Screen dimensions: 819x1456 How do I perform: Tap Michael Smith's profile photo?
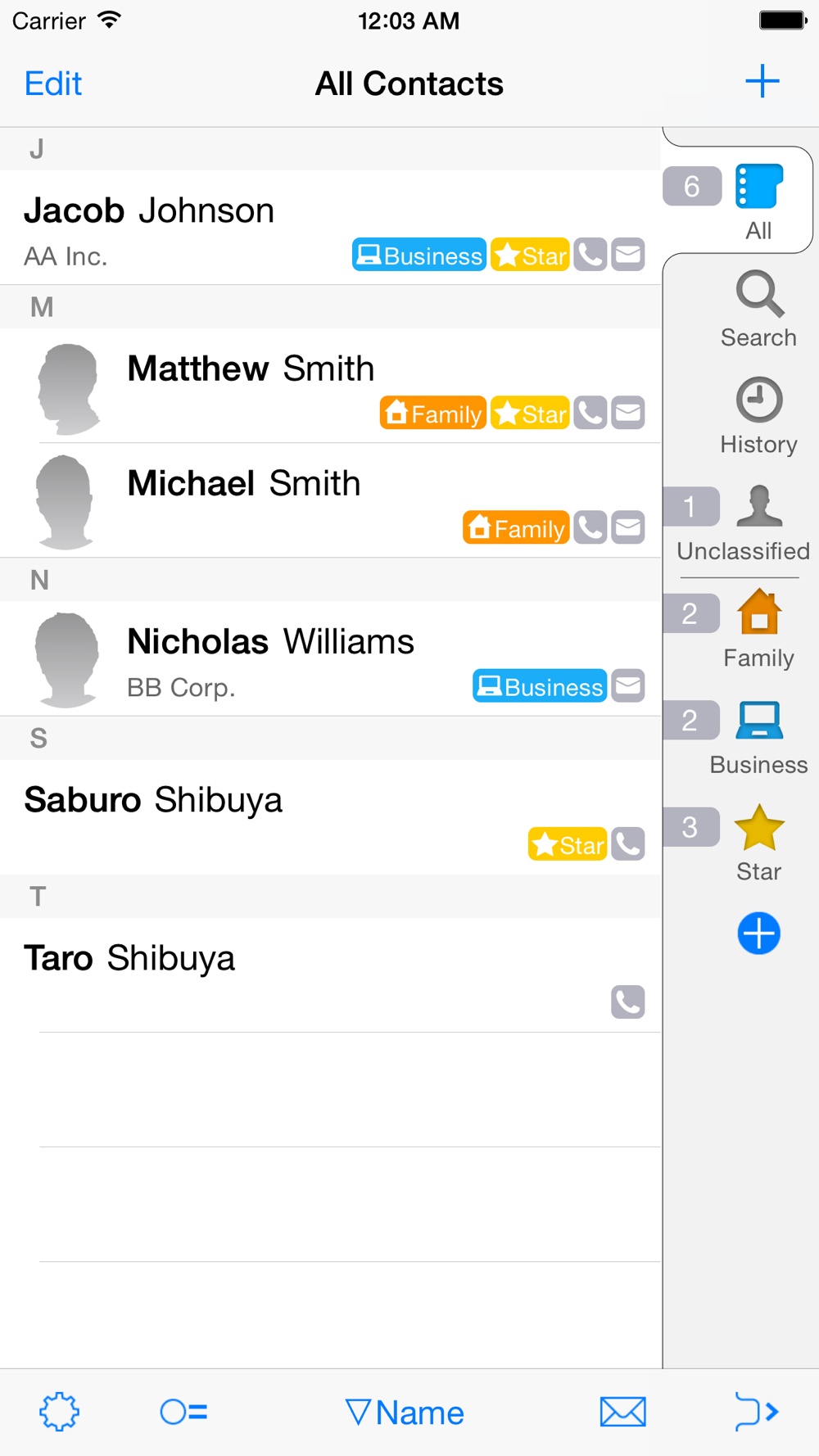coord(66,501)
